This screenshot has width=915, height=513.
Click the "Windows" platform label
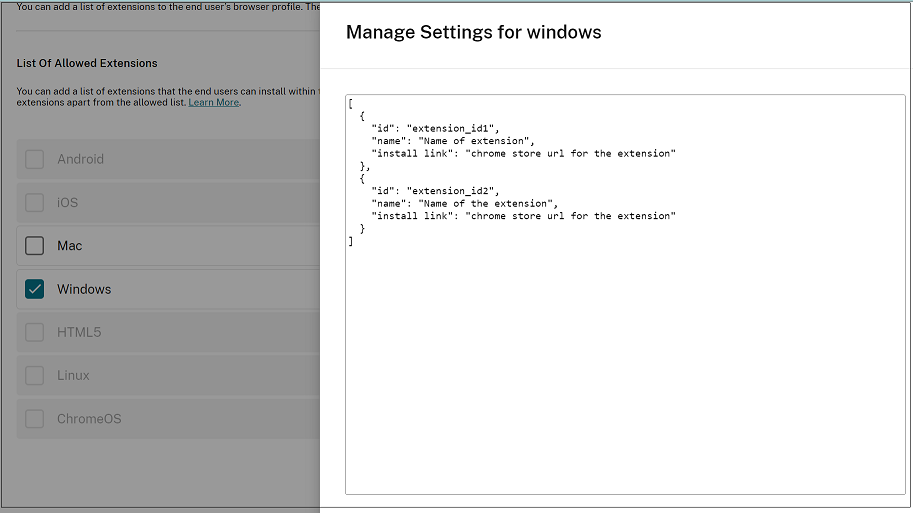click(x=84, y=289)
